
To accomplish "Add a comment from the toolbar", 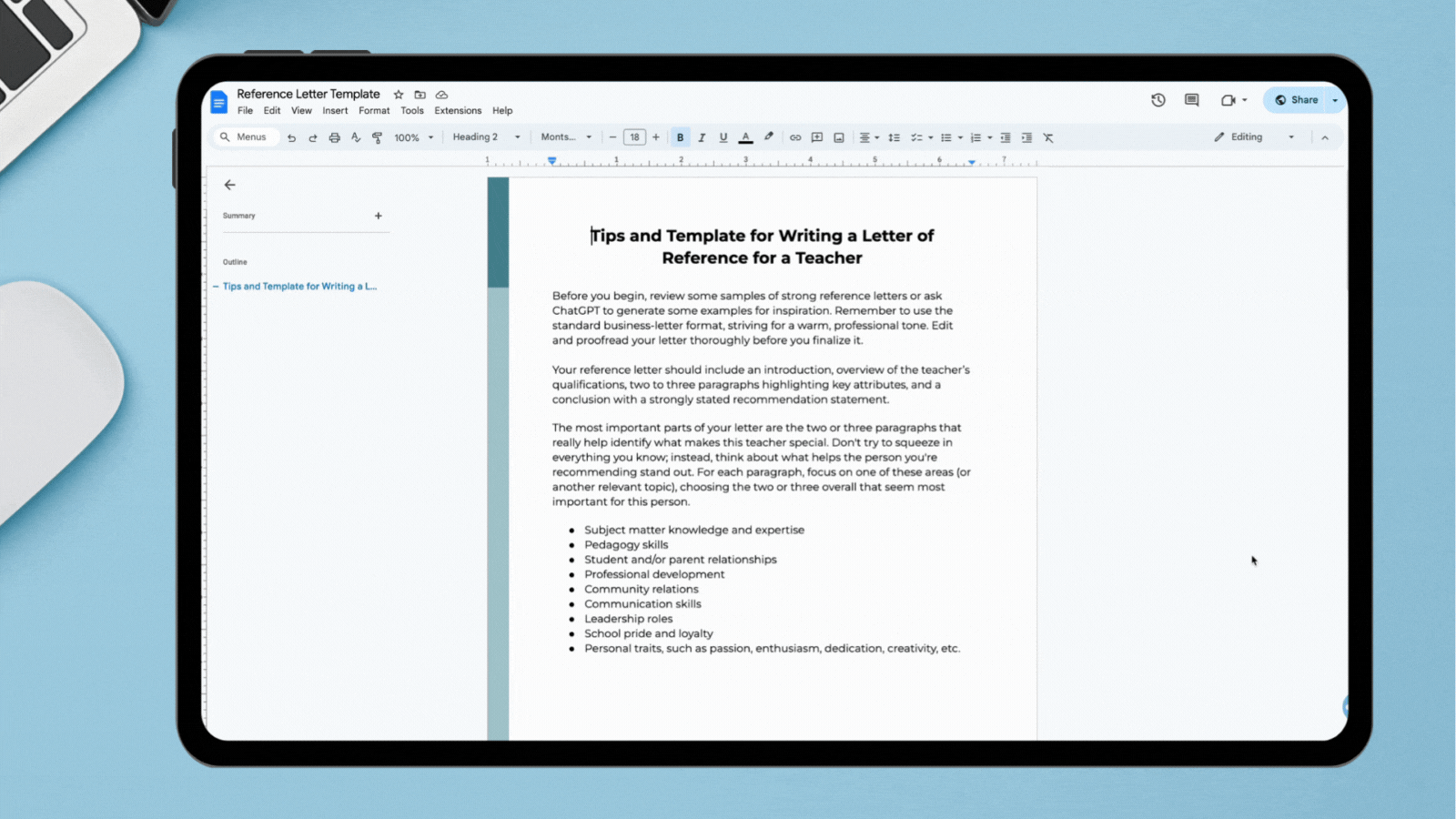I will coord(817,137).
